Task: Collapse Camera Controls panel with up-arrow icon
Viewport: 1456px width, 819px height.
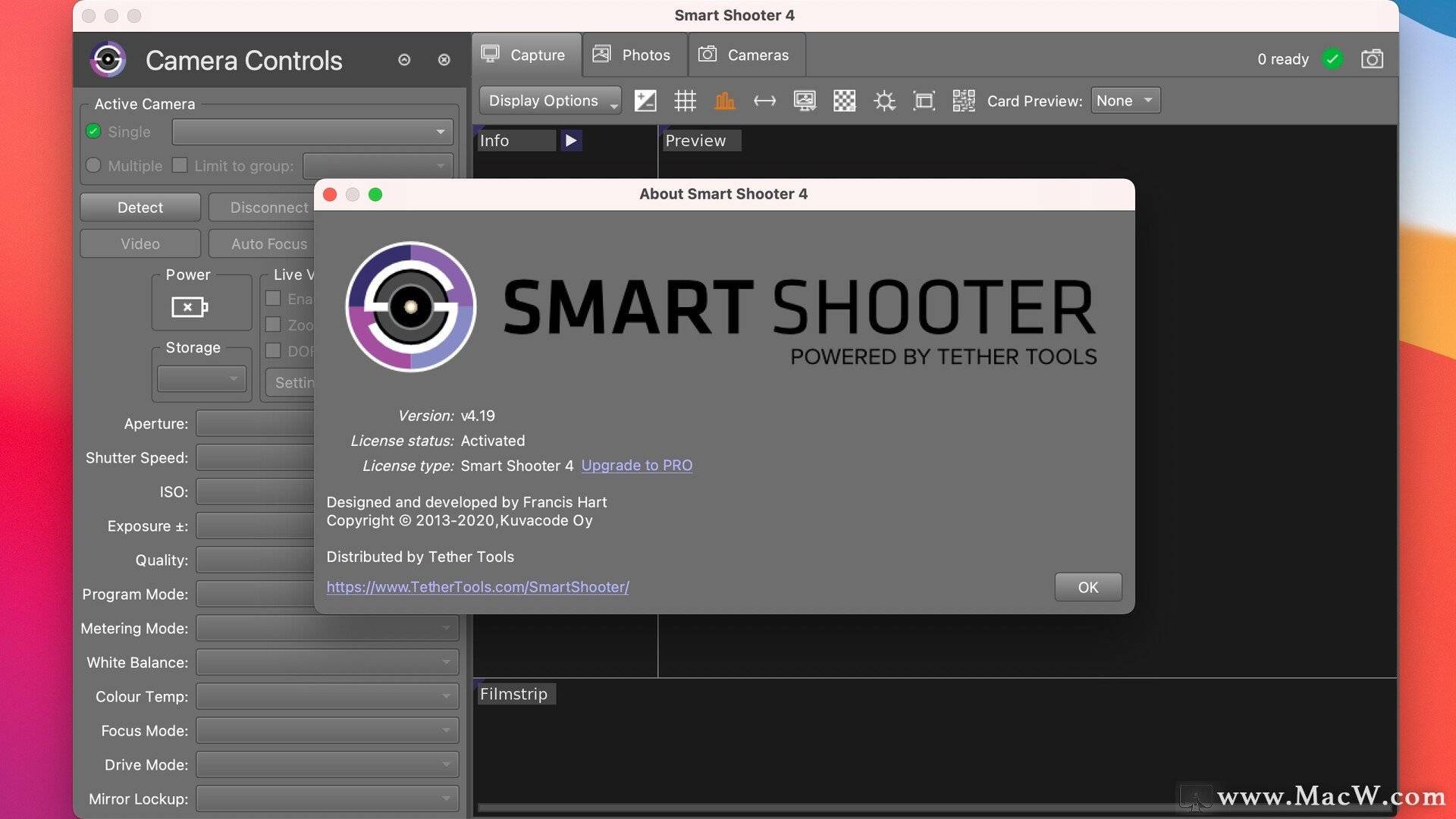Action: click(404, 60)
